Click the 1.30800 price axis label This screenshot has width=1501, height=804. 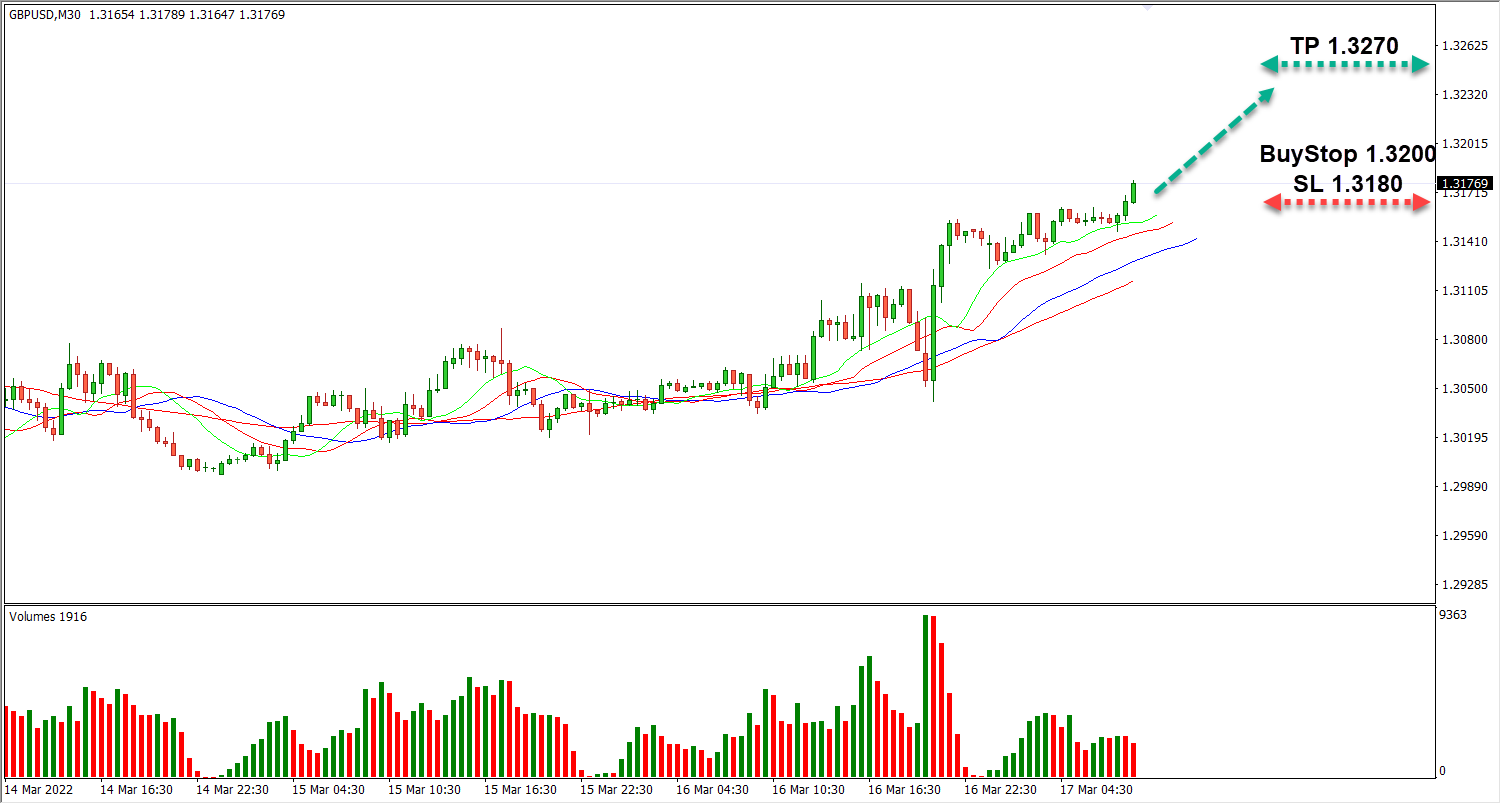tap(1463, 340)
